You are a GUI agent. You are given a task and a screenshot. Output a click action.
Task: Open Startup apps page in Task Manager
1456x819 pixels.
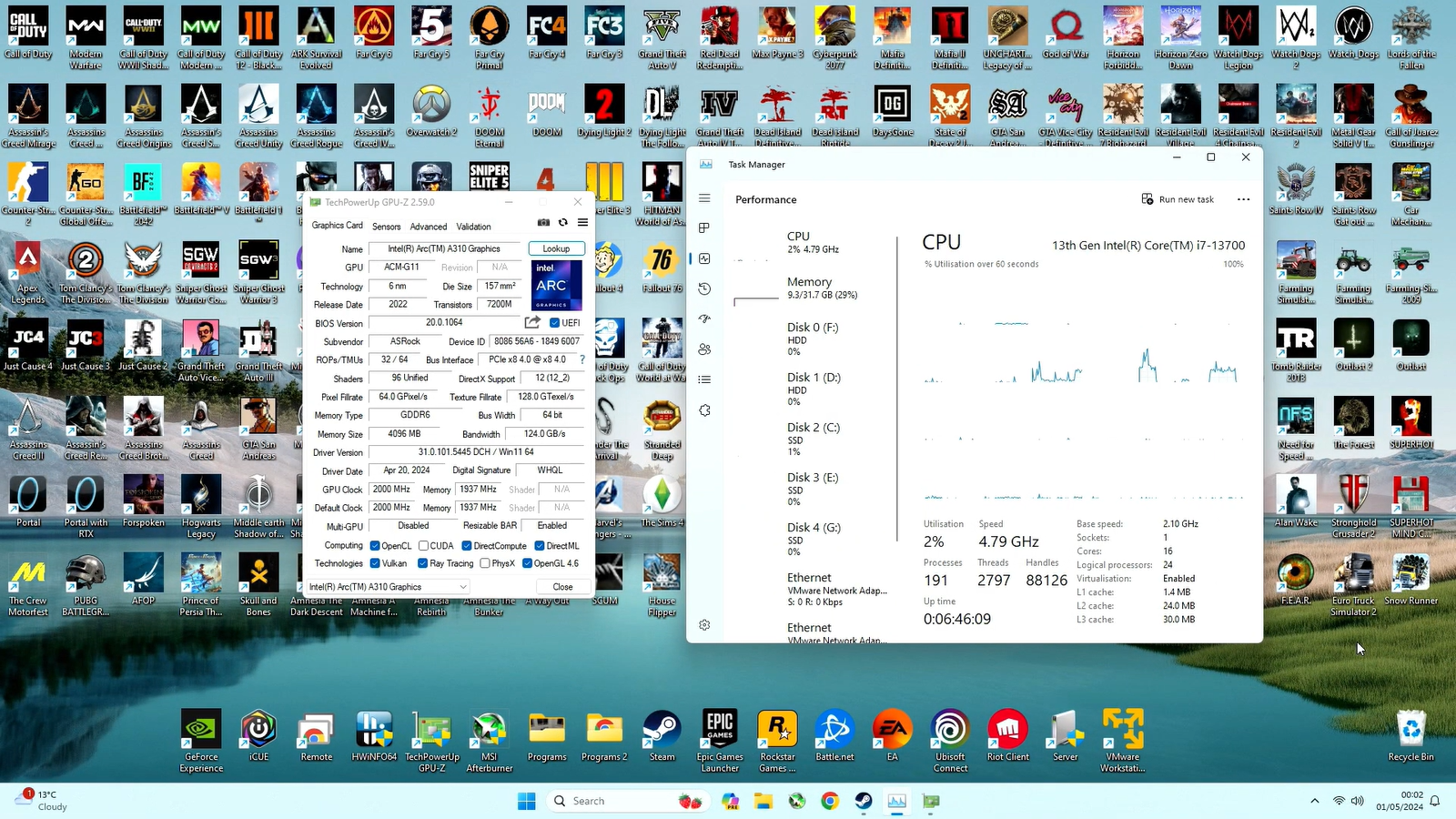[x=704, y=319]
